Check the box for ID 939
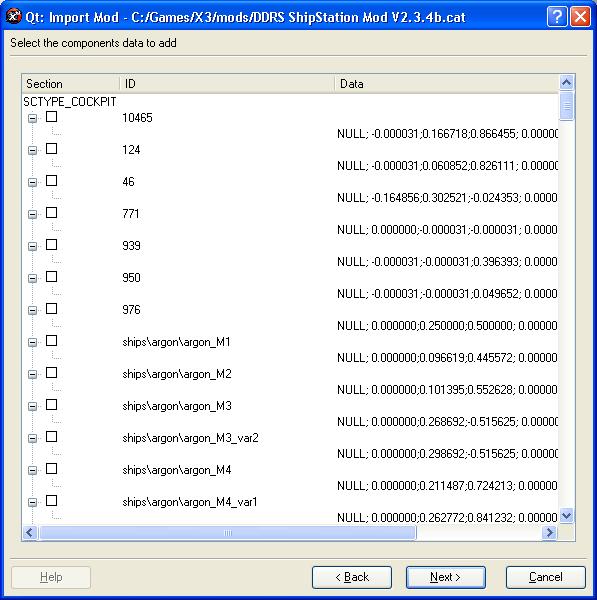 pyautogui.click(x=51, y=245)
